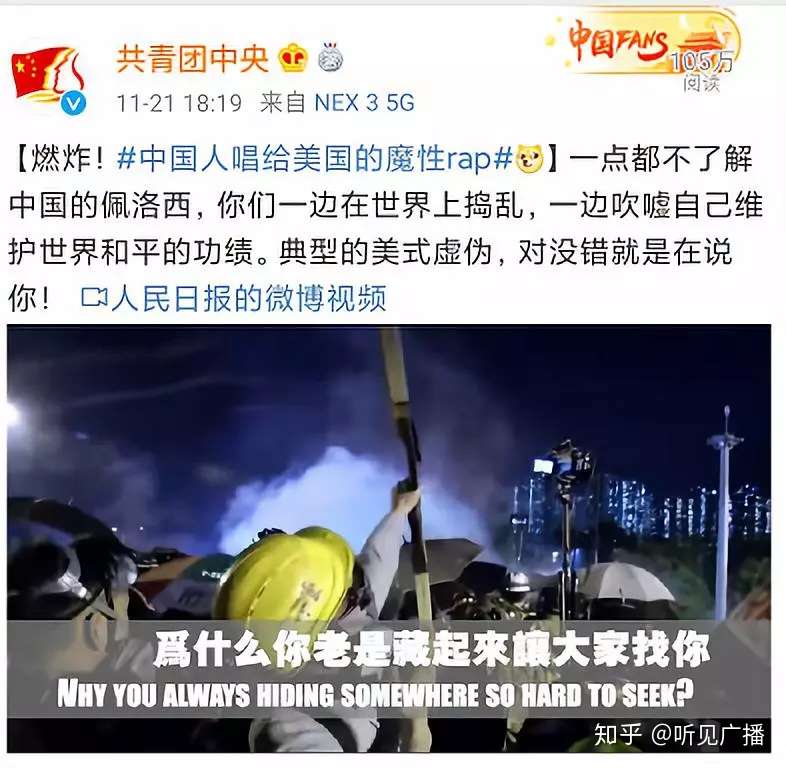The image size is (786, 768).
Task: Click the silver medal badge icon
Action: 331,57
